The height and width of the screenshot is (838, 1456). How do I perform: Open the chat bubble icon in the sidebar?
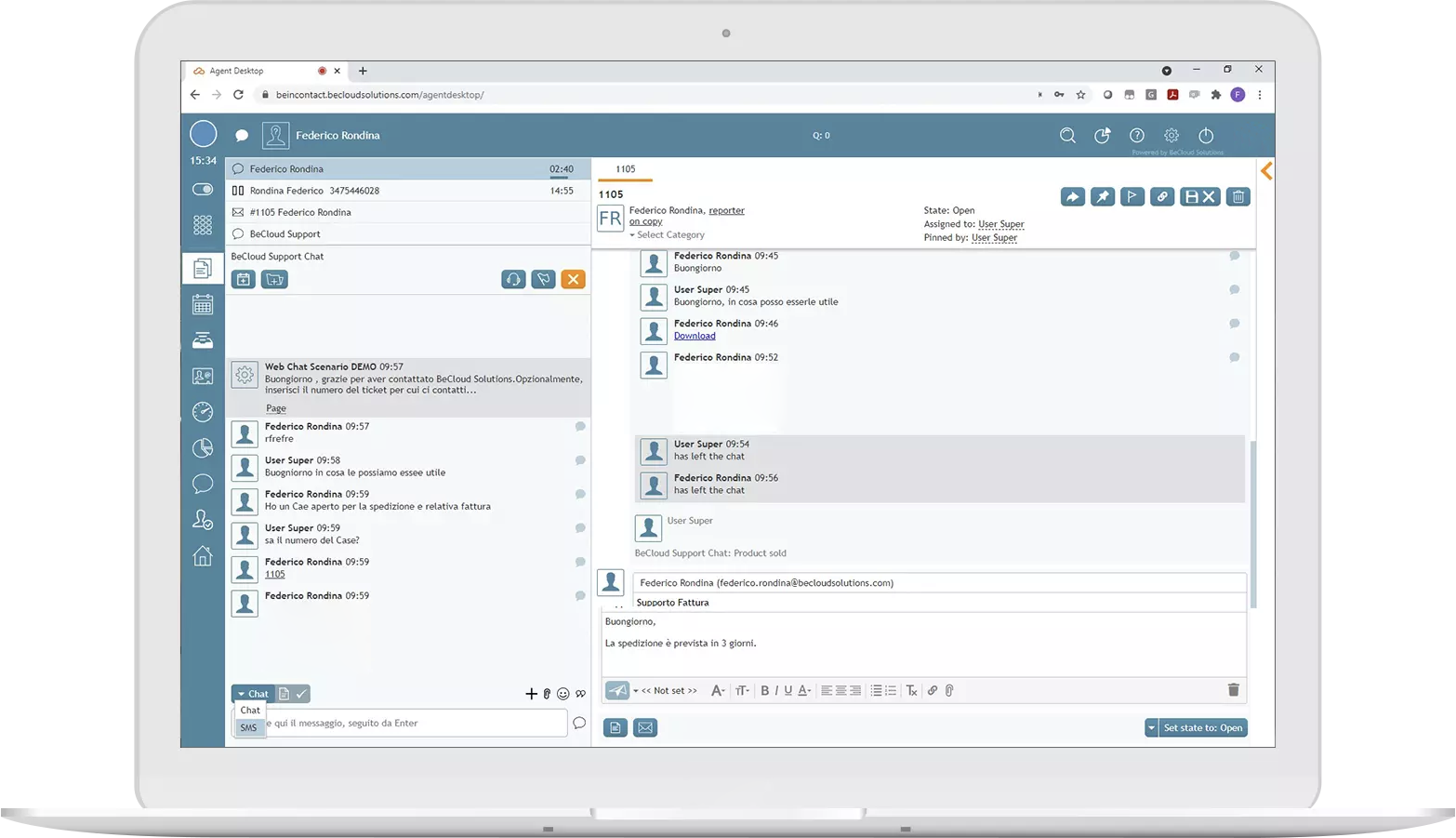click(203, 484)
